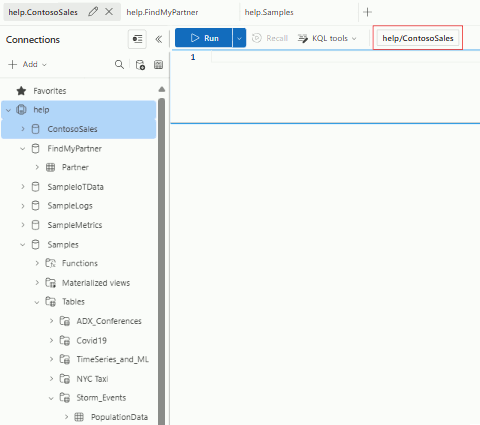Screen dimensions: 480x425
Task: Add a new query tab
Action: [367, 12]
